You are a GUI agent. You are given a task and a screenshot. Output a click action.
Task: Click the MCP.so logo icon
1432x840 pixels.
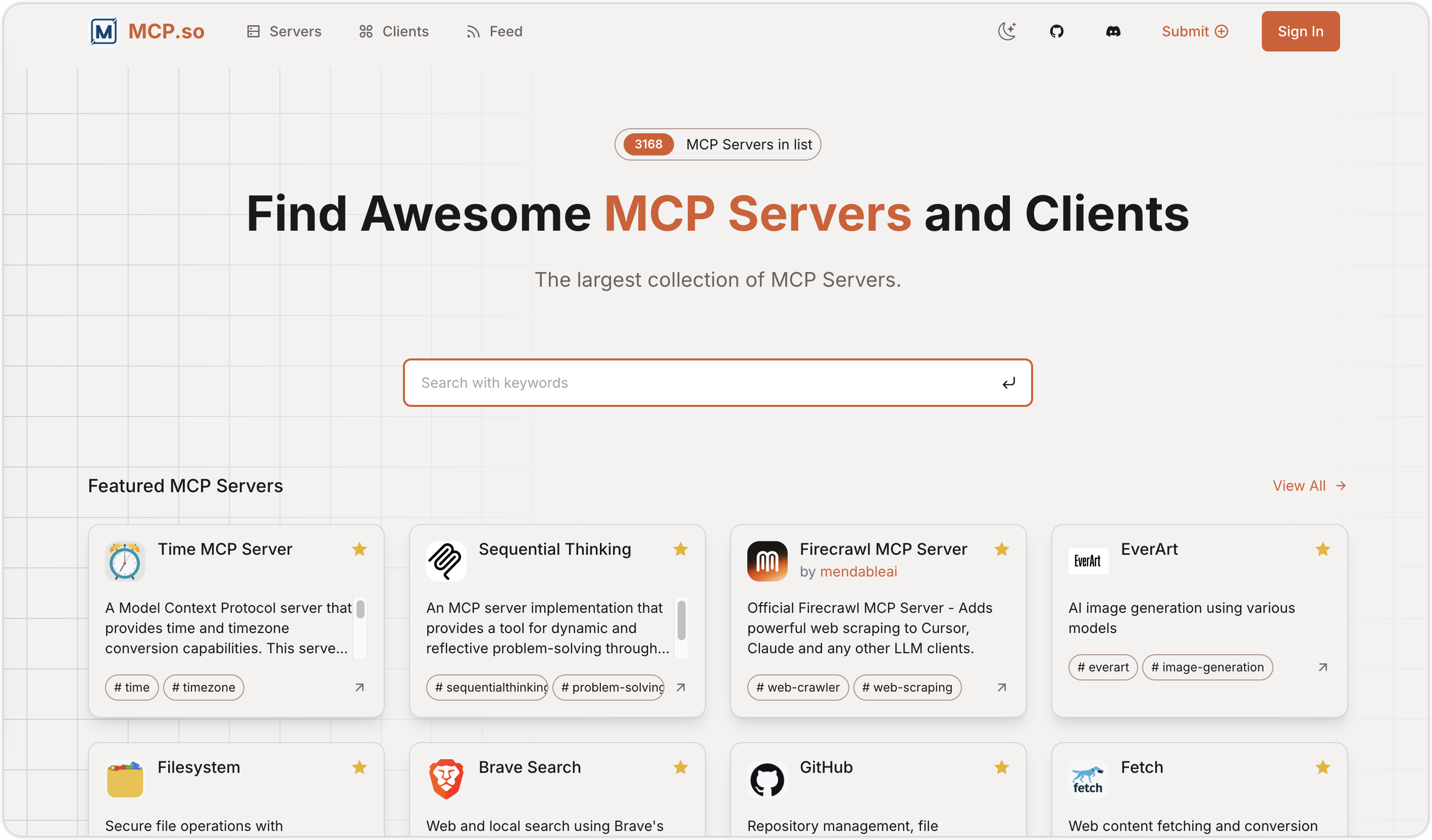coord(104,31)
